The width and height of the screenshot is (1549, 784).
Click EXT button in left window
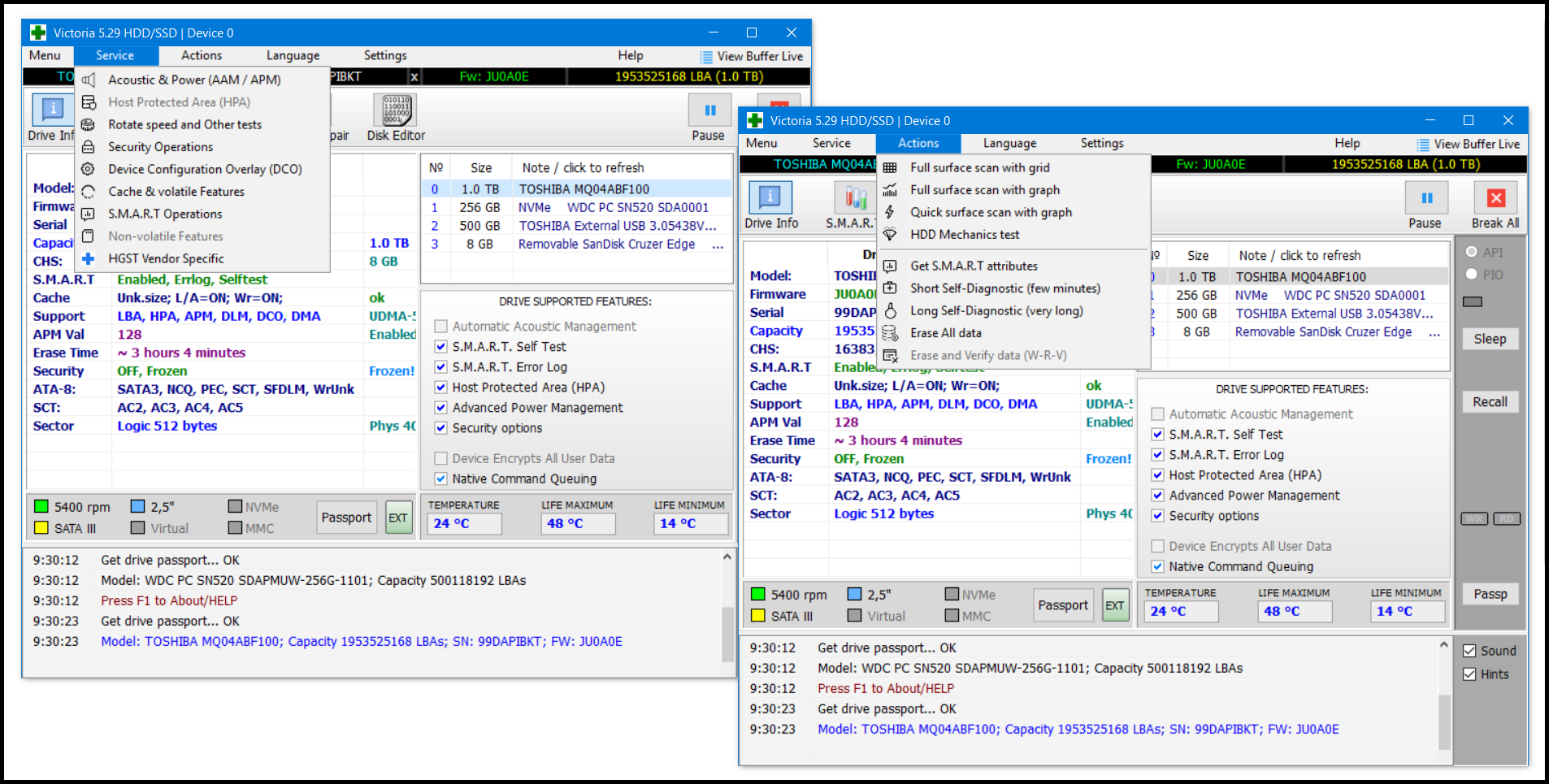click(x=398, y=518)
